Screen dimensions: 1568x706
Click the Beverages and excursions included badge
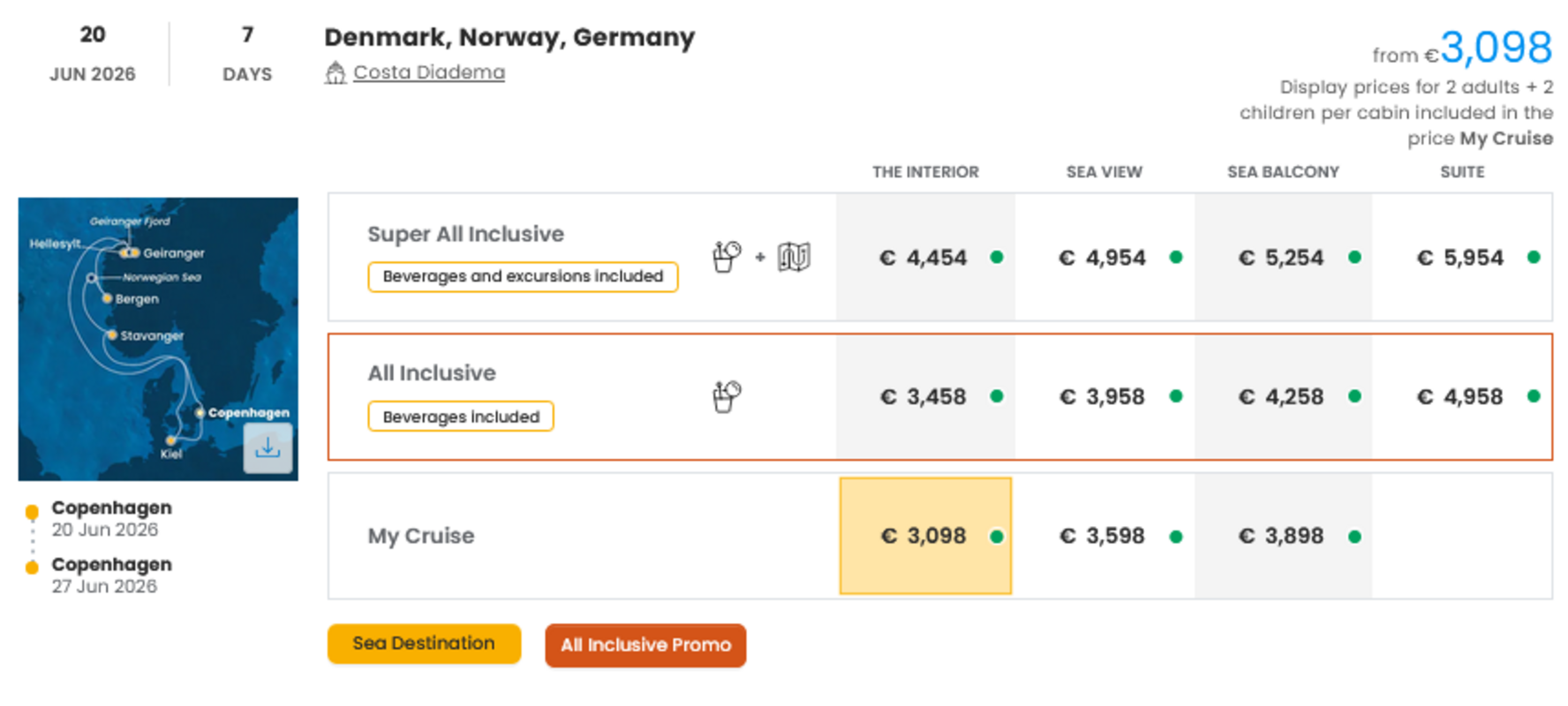523,276
